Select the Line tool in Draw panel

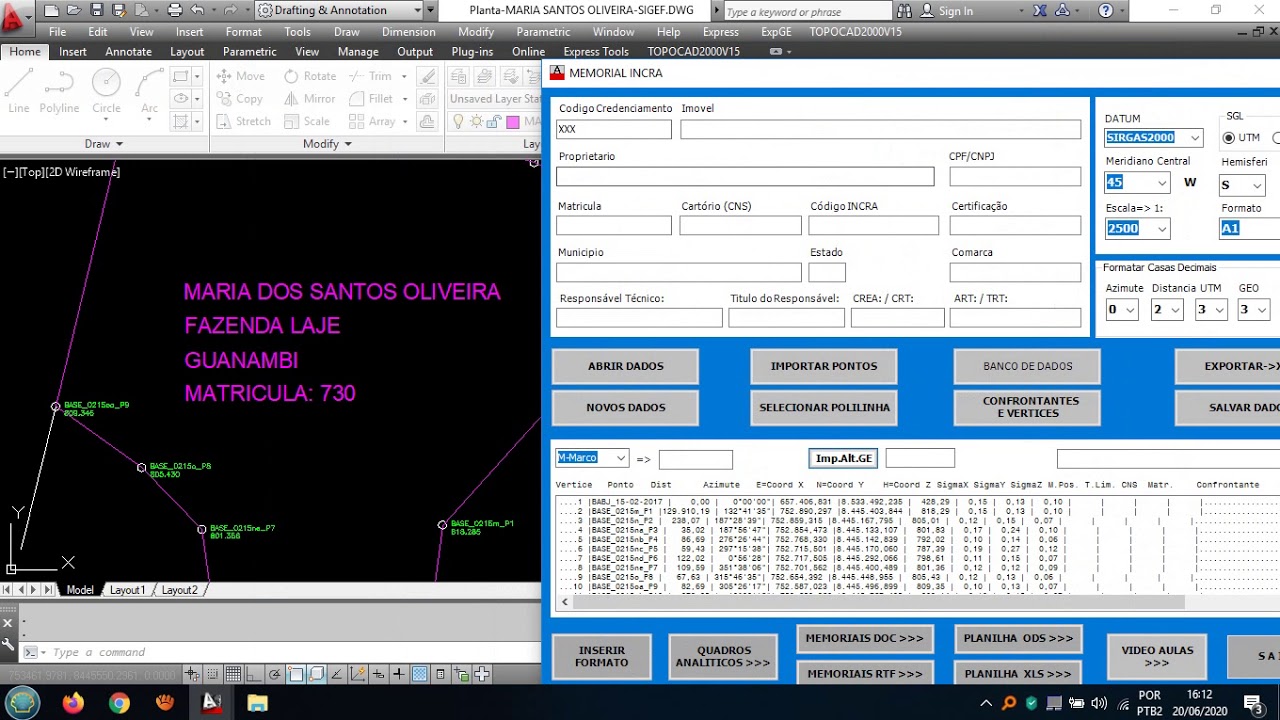(18, 92)
